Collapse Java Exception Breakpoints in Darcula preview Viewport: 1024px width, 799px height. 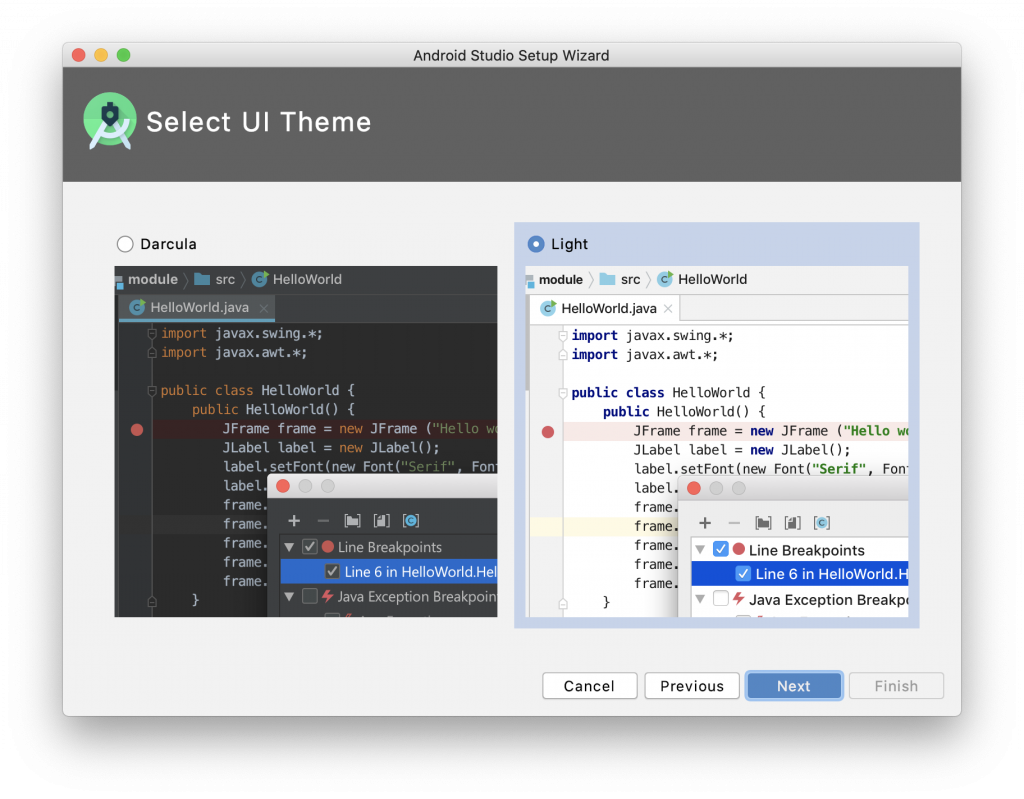289,596
